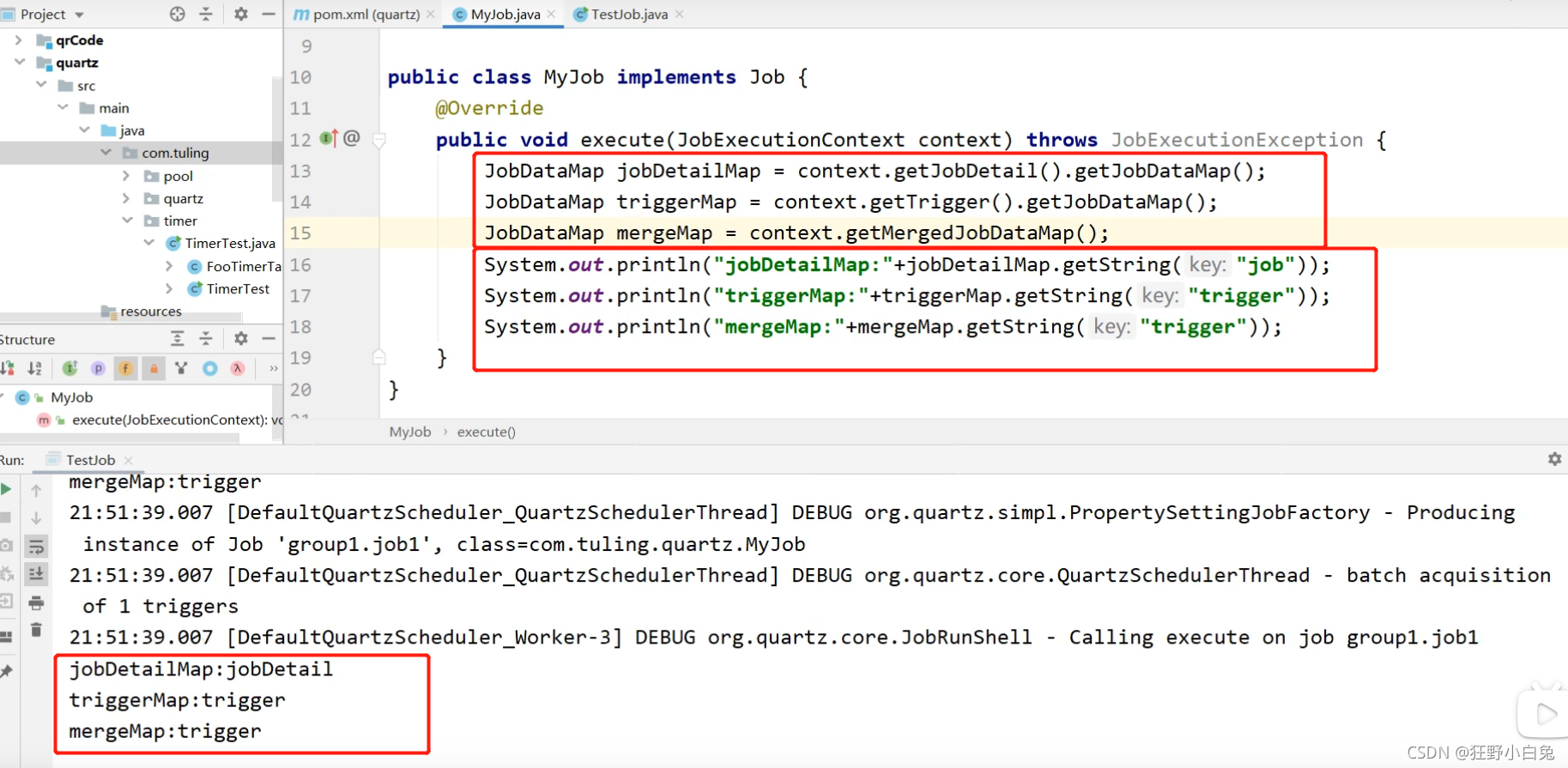Toggle sort alphabetically in Structure

pos(35,368)
